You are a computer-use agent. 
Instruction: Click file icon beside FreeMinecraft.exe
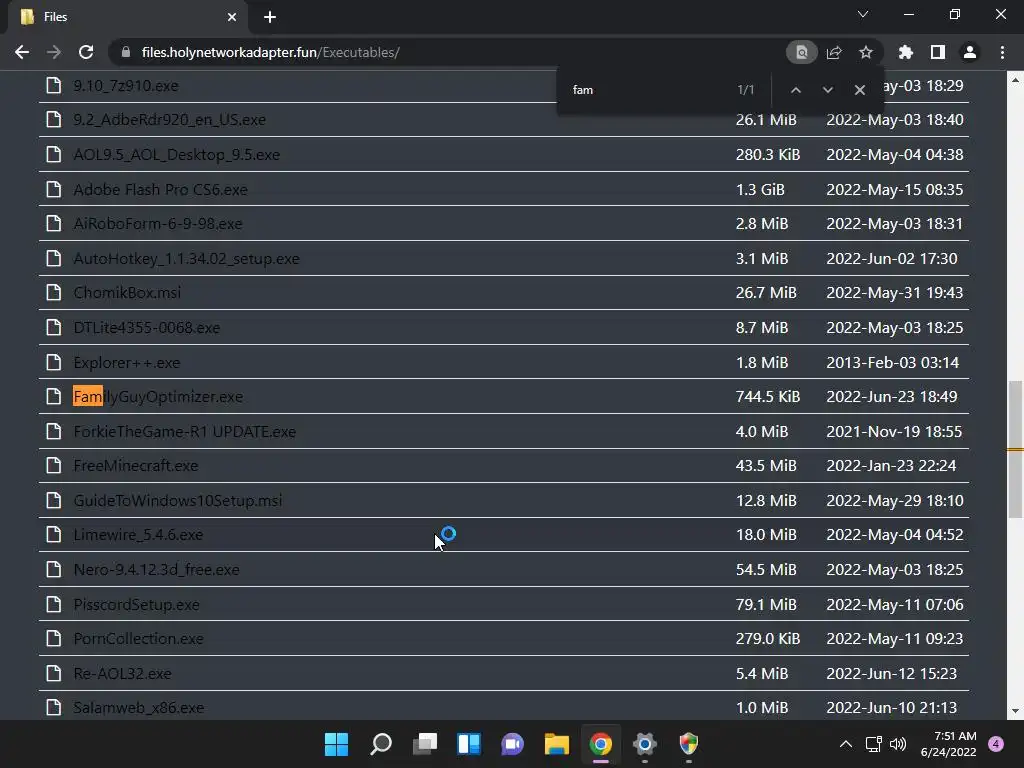[54, 466]
